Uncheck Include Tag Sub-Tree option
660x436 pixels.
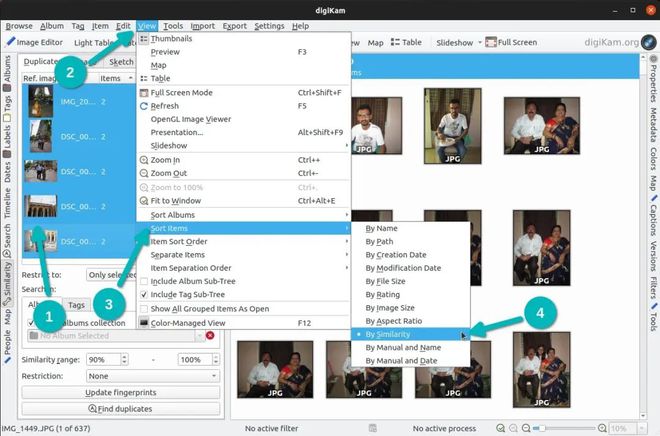point(144,295)
